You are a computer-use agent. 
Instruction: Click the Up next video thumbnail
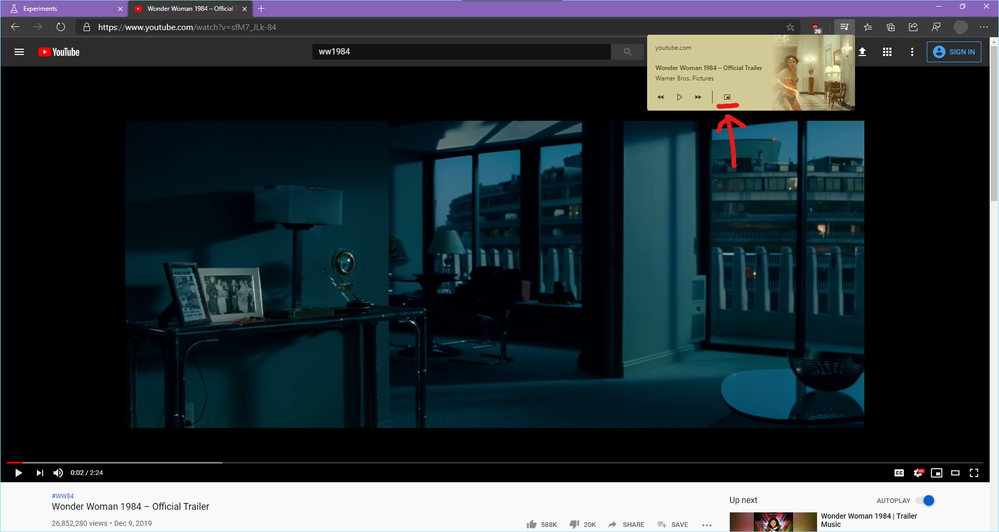point(773,522)
